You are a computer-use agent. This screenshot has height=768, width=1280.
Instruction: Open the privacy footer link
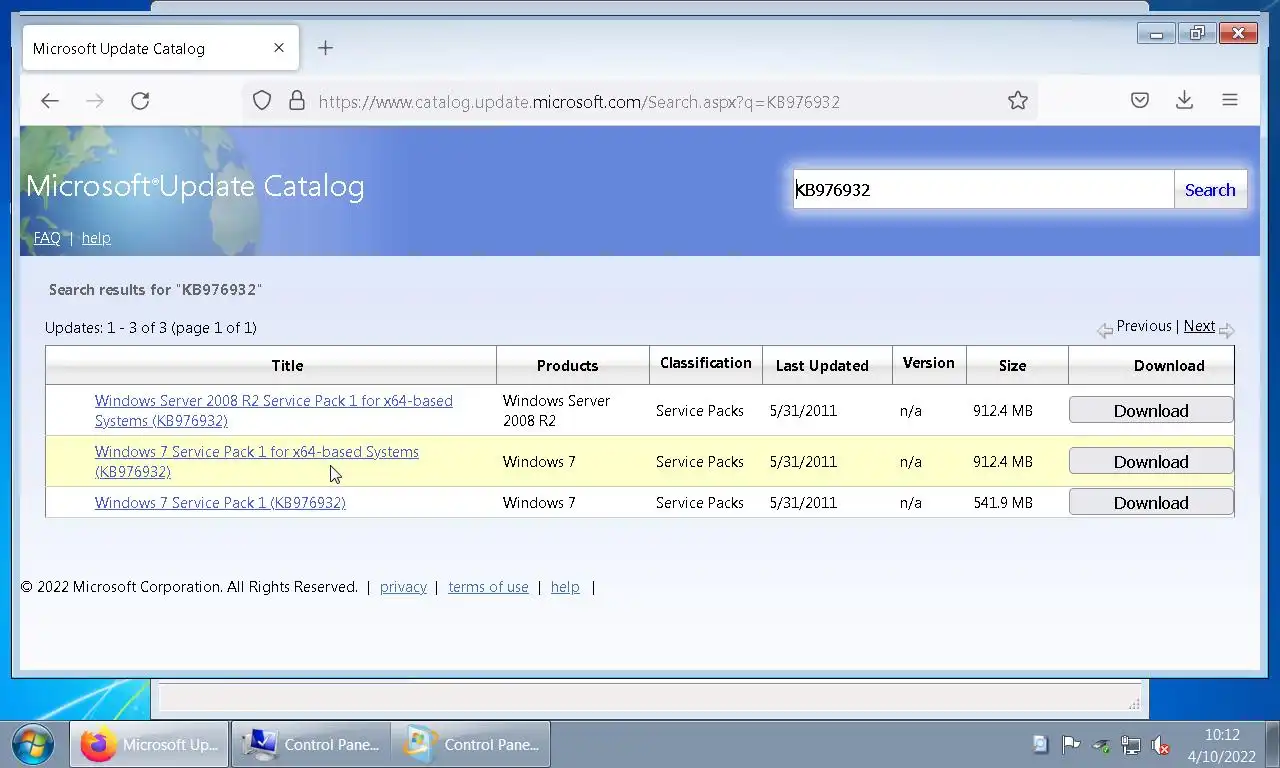(403, 587)
